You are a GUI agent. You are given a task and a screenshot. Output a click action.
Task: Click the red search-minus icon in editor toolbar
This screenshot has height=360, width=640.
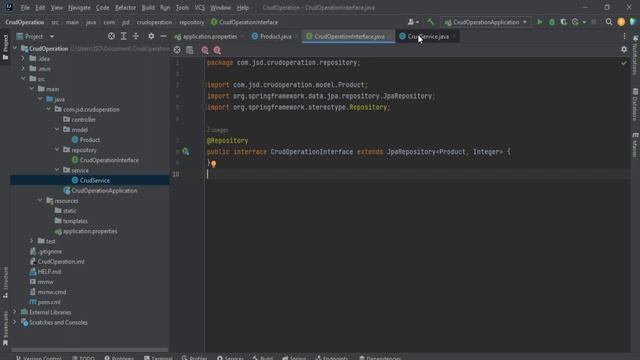click(205, 50)
